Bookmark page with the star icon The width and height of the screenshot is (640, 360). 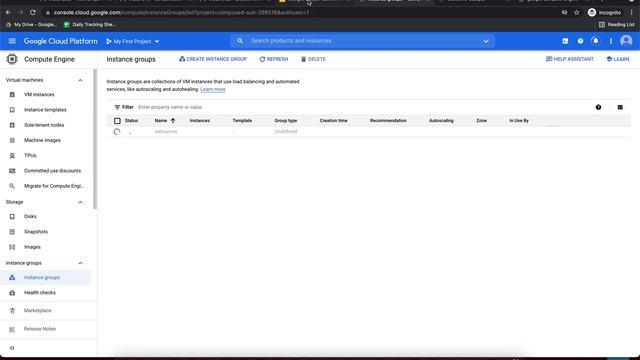point(576,13)
